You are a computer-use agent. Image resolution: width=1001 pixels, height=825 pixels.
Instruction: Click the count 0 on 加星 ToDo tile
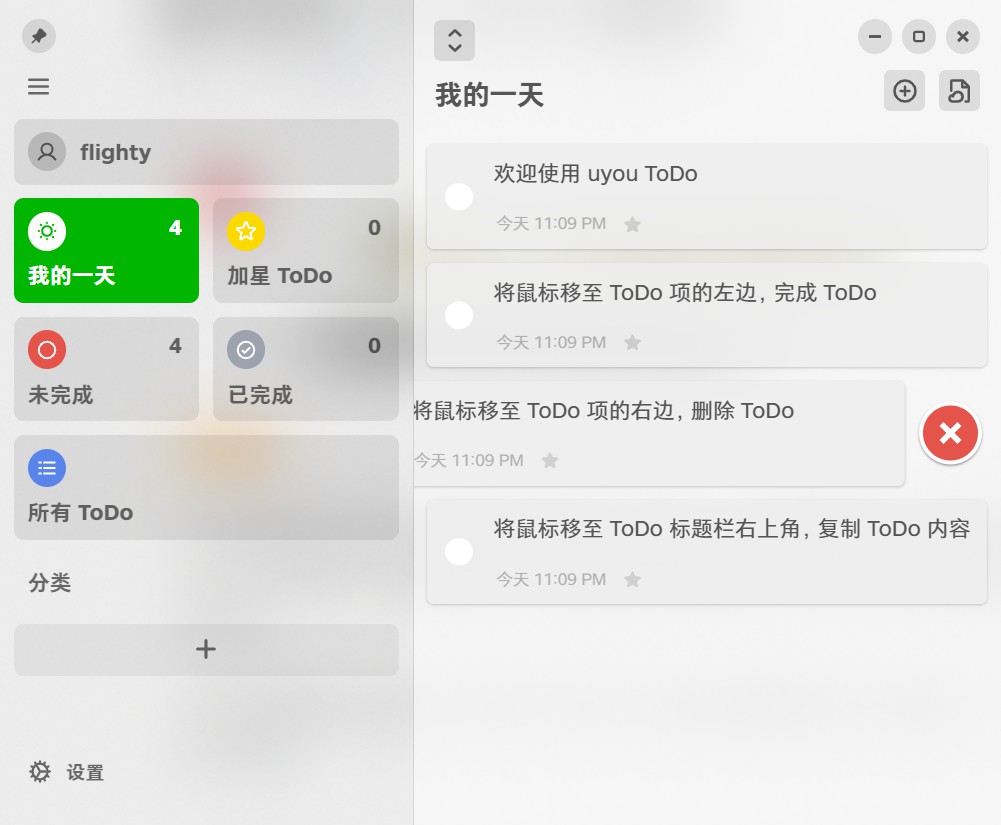coord(374,228)
